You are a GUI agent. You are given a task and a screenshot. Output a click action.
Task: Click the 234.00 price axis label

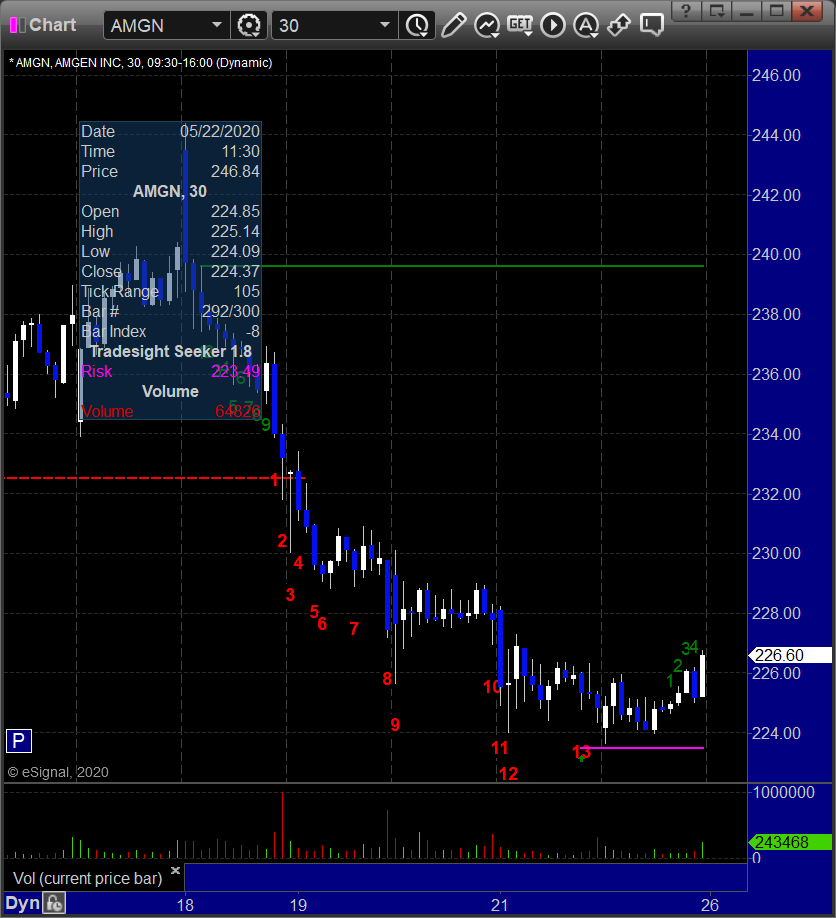click(x=776, y=434)
